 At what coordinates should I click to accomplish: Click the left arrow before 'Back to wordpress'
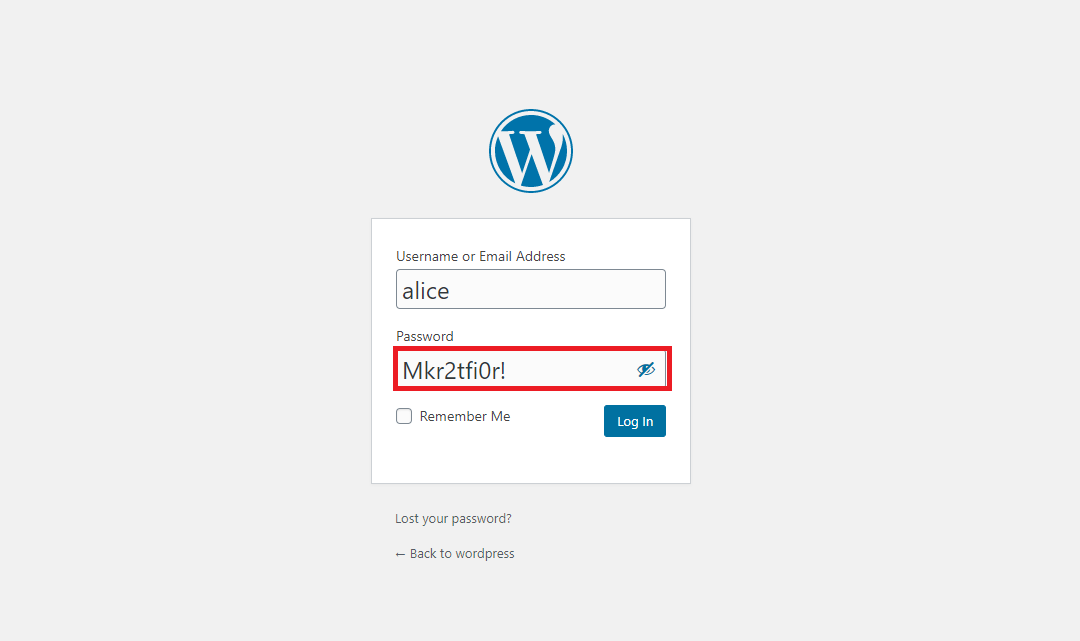tap(400, 554)
